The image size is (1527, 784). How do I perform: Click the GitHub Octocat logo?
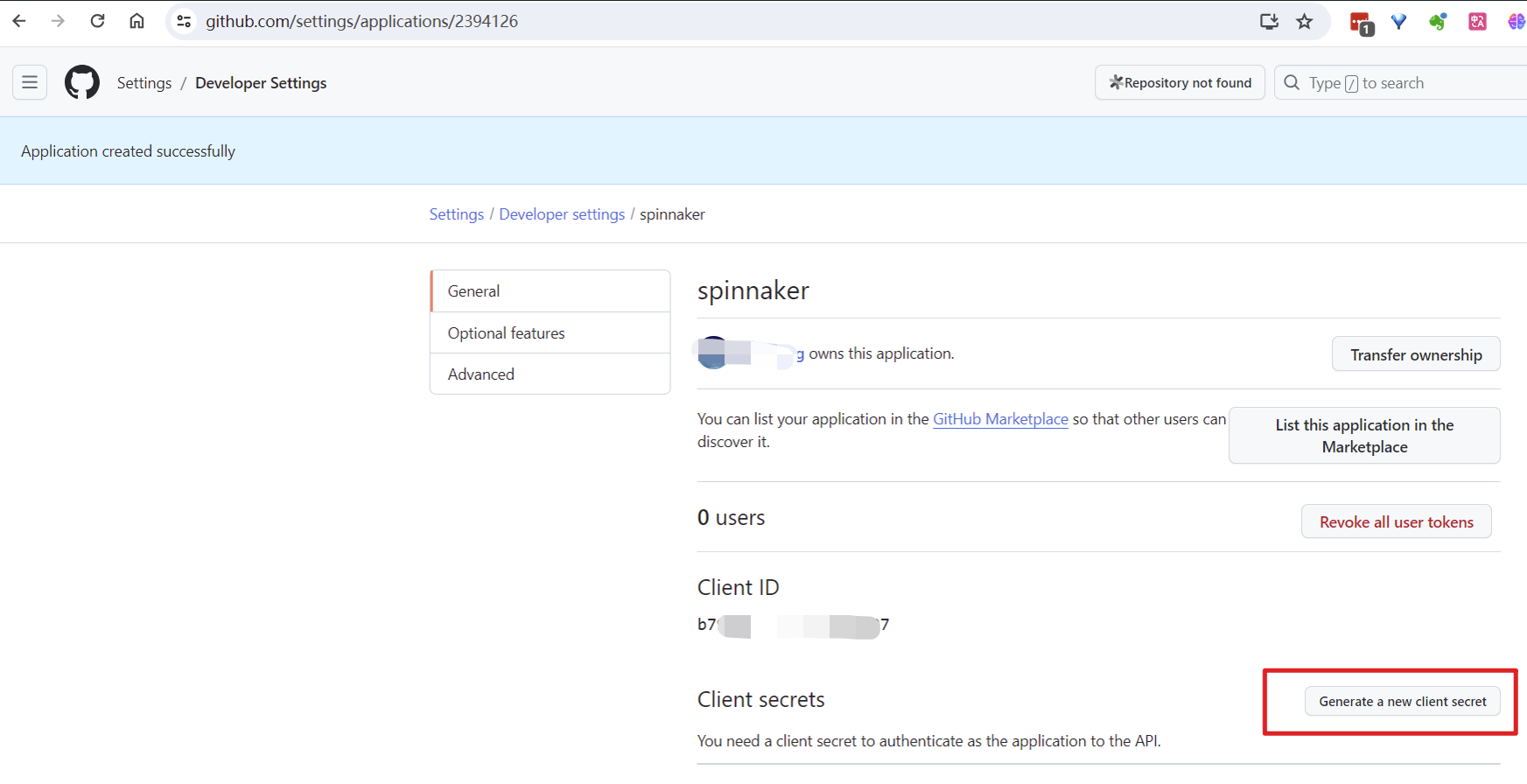click(82, 82)
